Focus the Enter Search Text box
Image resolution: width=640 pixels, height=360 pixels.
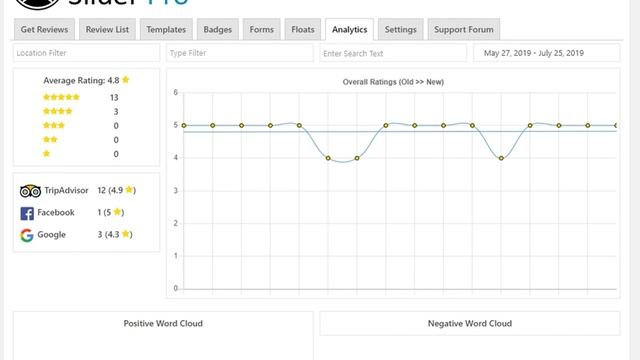tap(393, 53)
